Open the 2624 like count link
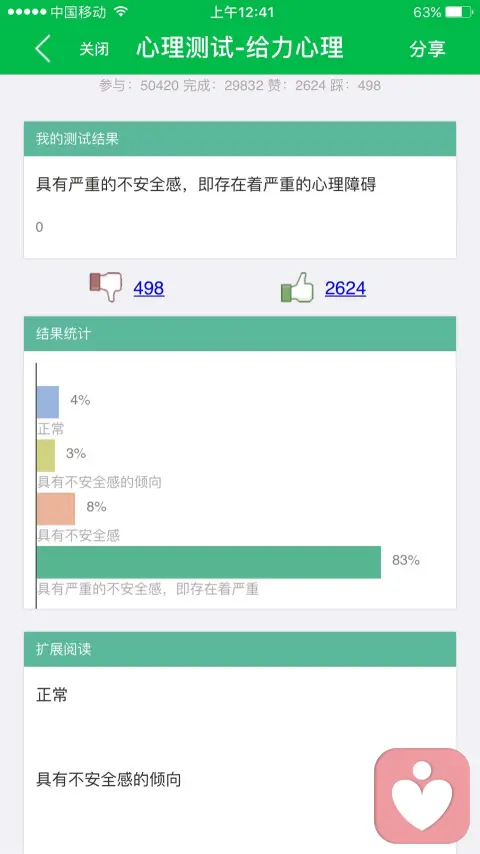 pos(345,288)
